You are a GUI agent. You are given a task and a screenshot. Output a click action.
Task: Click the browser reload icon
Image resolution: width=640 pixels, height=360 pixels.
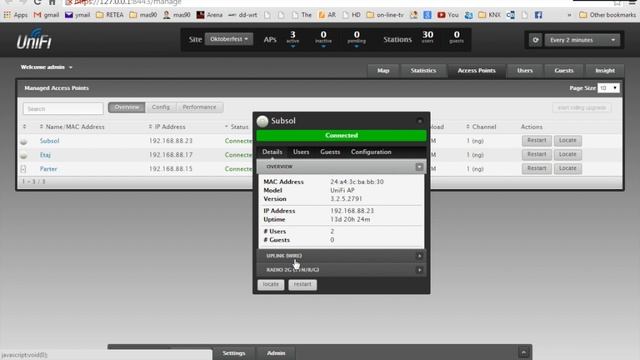pos(38,2)
